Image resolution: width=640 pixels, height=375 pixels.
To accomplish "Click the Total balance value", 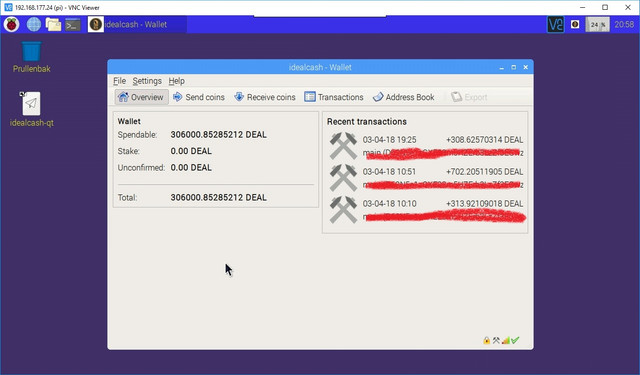I will click(x=218, y=197).
